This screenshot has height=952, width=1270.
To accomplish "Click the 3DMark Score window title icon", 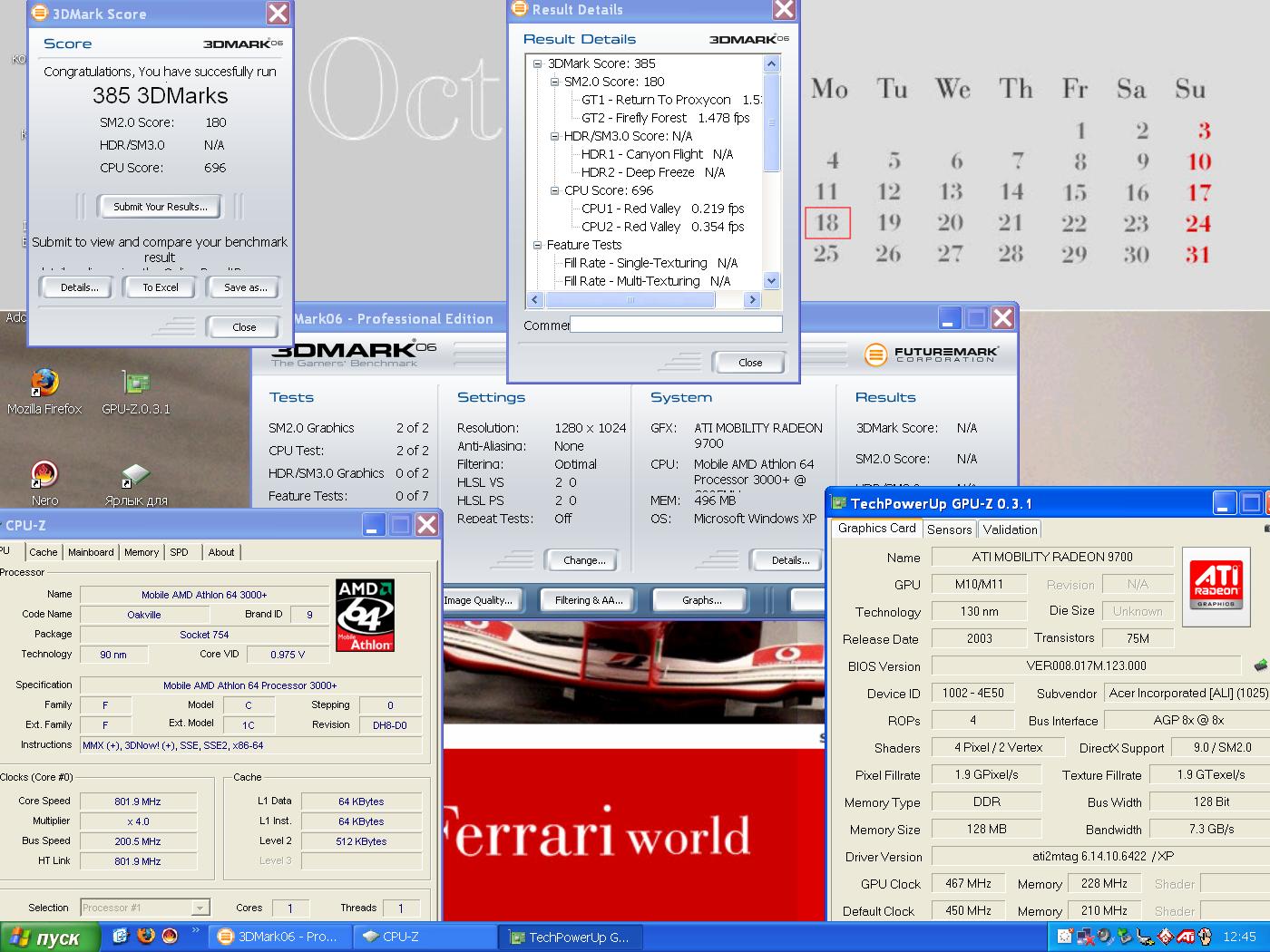I will [40, 13].
